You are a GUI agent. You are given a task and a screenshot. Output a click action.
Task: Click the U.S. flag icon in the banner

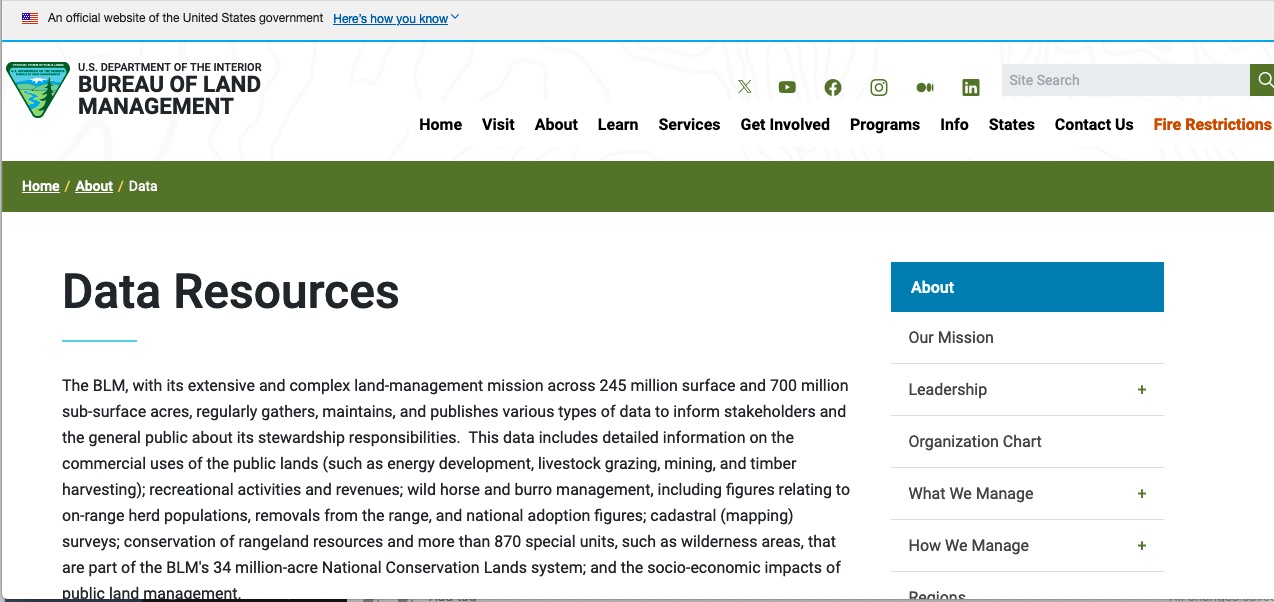pyautogui.click(x=28, y=17)
